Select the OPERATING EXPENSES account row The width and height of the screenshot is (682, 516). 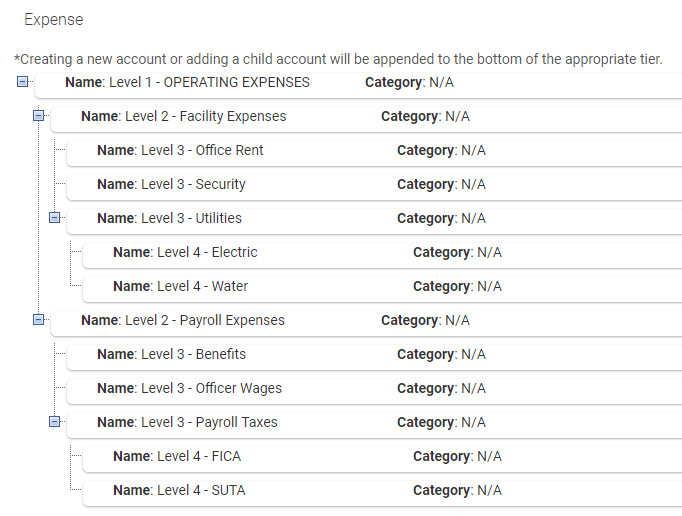(187, 82)
